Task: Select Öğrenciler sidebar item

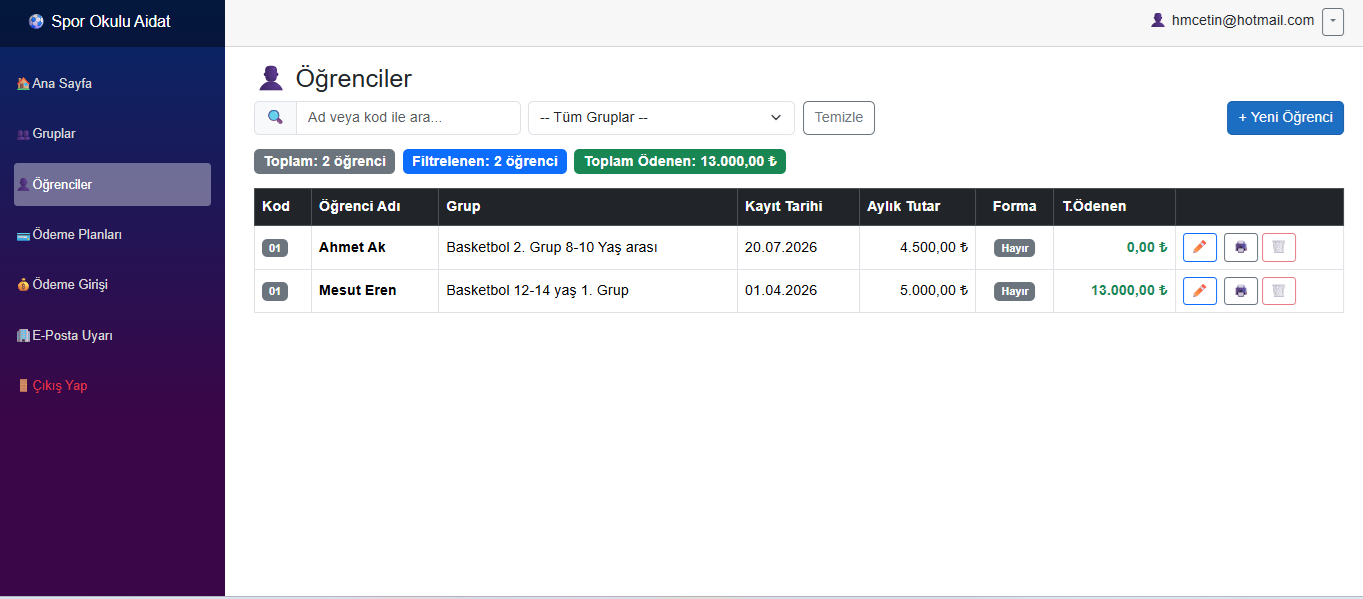Action: tap(112, 185)
